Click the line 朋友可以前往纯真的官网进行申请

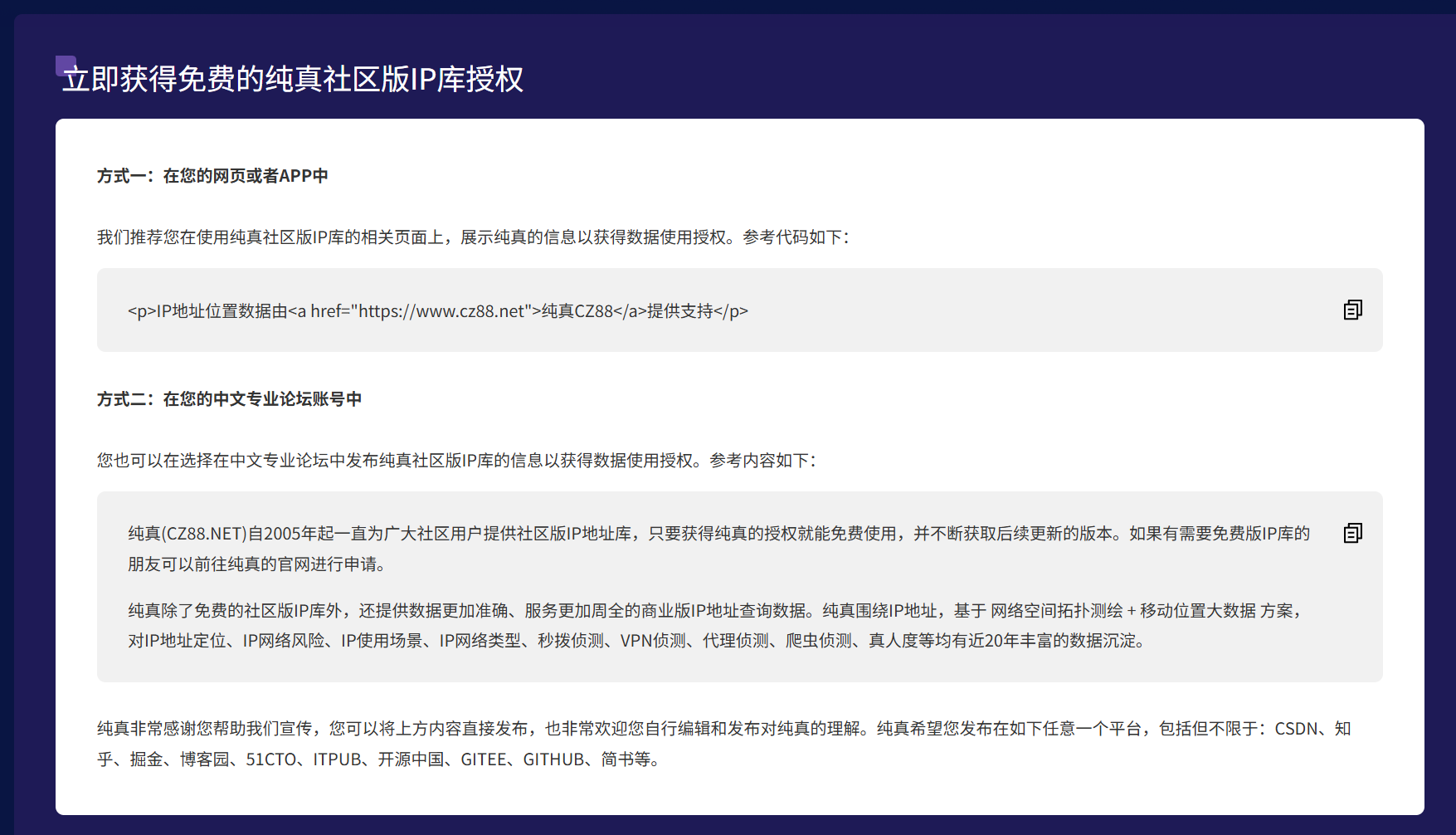point(257,564)
